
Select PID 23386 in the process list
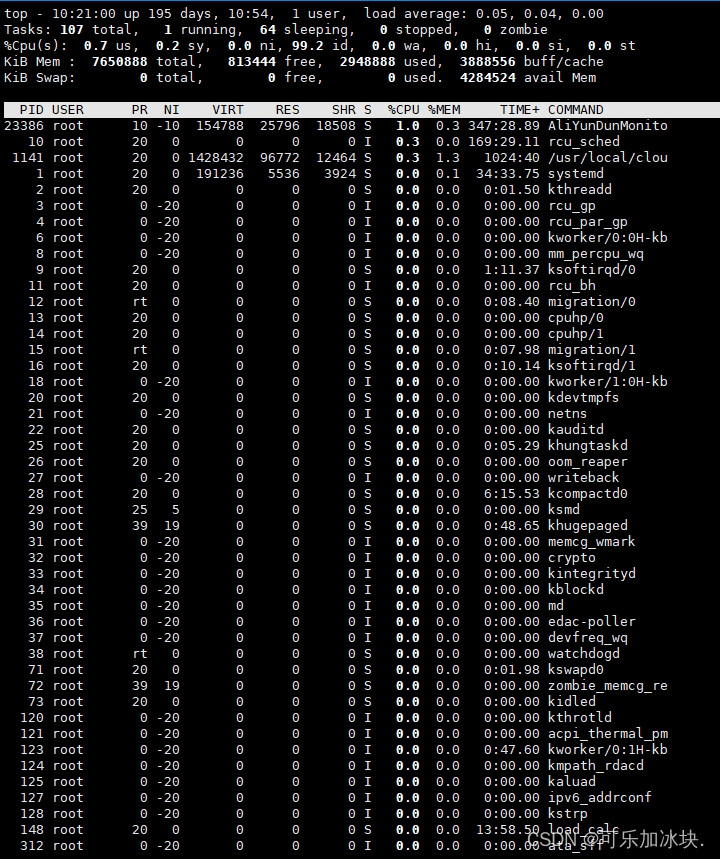tap(24, 125)
